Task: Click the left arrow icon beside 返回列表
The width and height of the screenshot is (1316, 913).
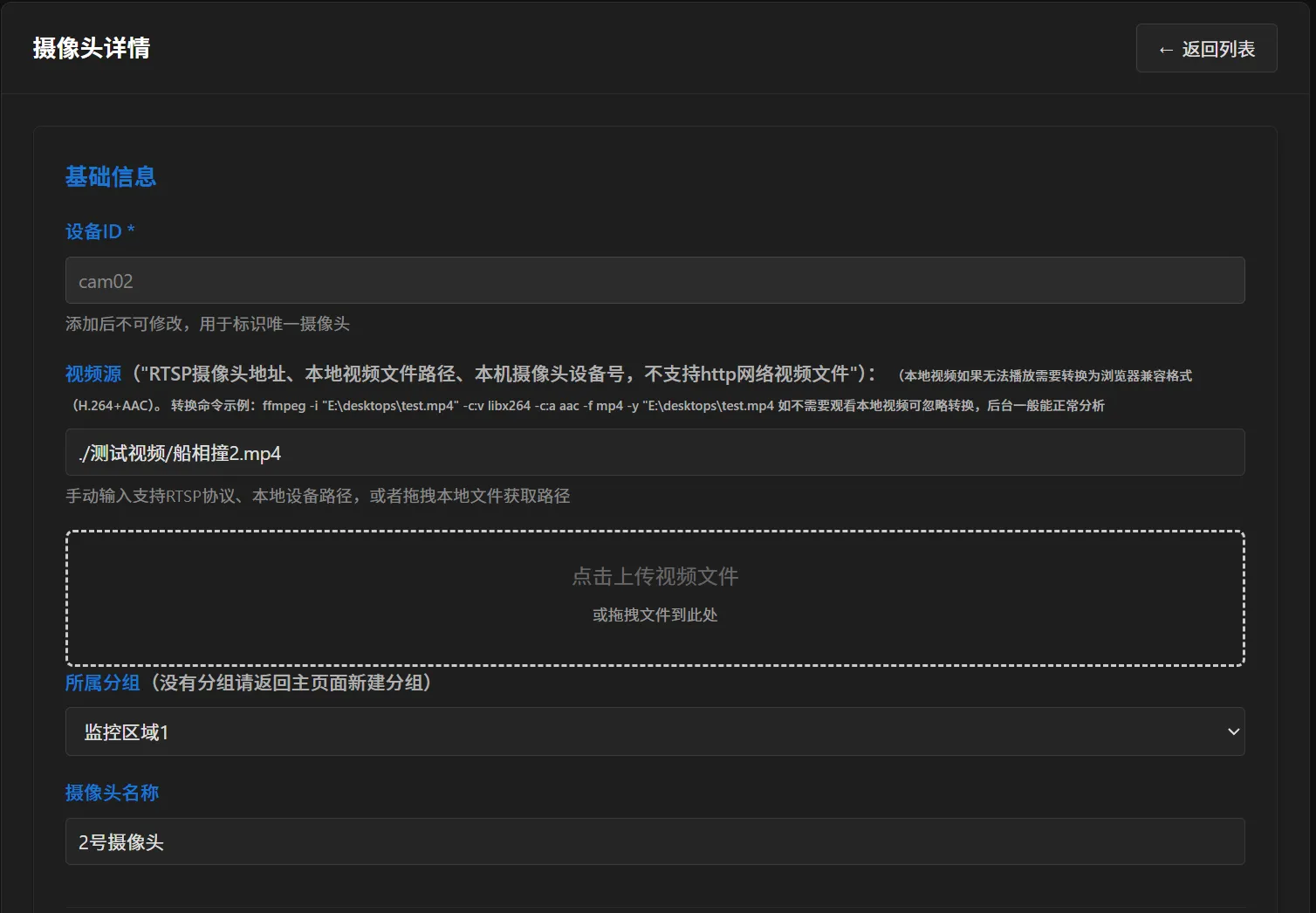Action: tap(1165, 50)
